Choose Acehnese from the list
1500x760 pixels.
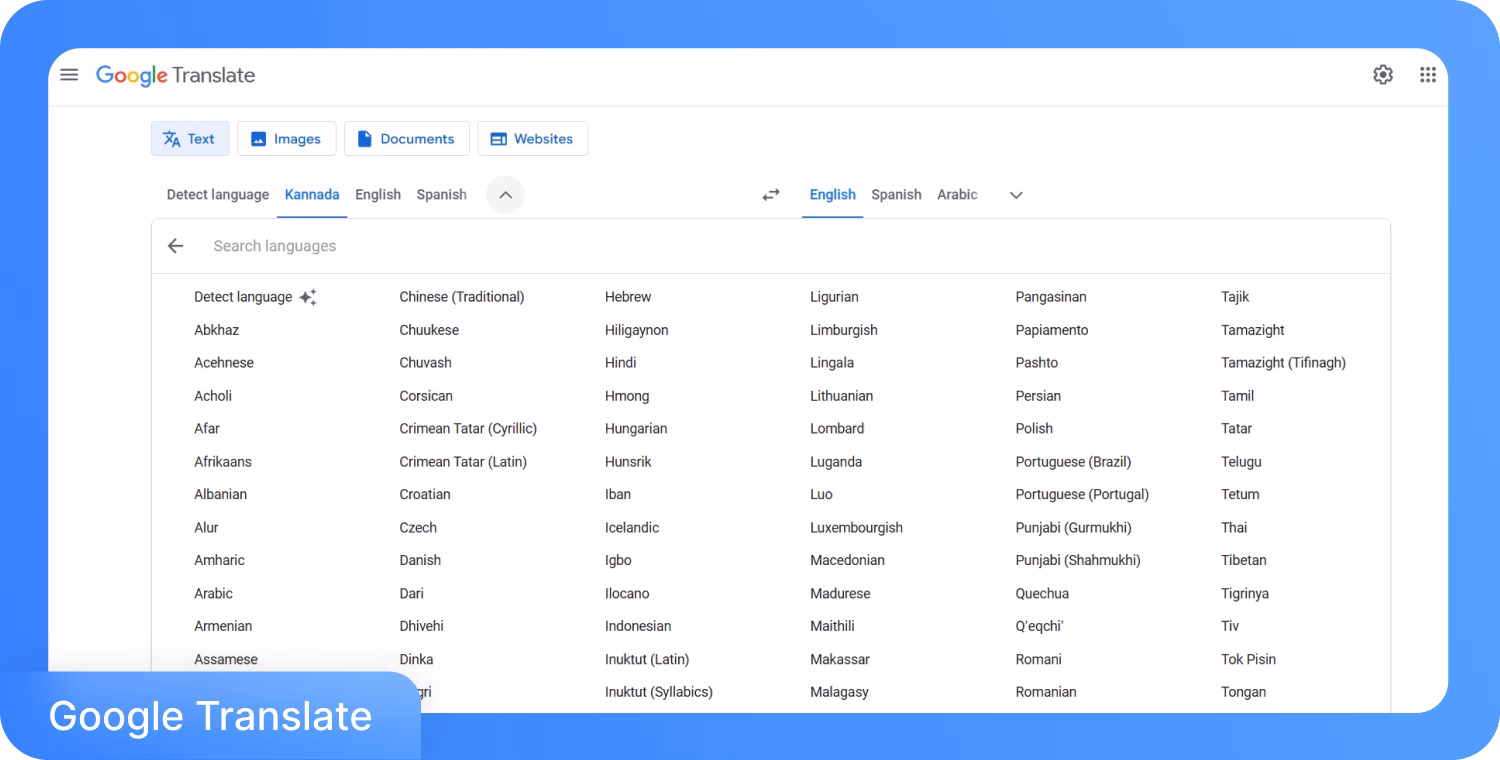click(x=224, y=363)
